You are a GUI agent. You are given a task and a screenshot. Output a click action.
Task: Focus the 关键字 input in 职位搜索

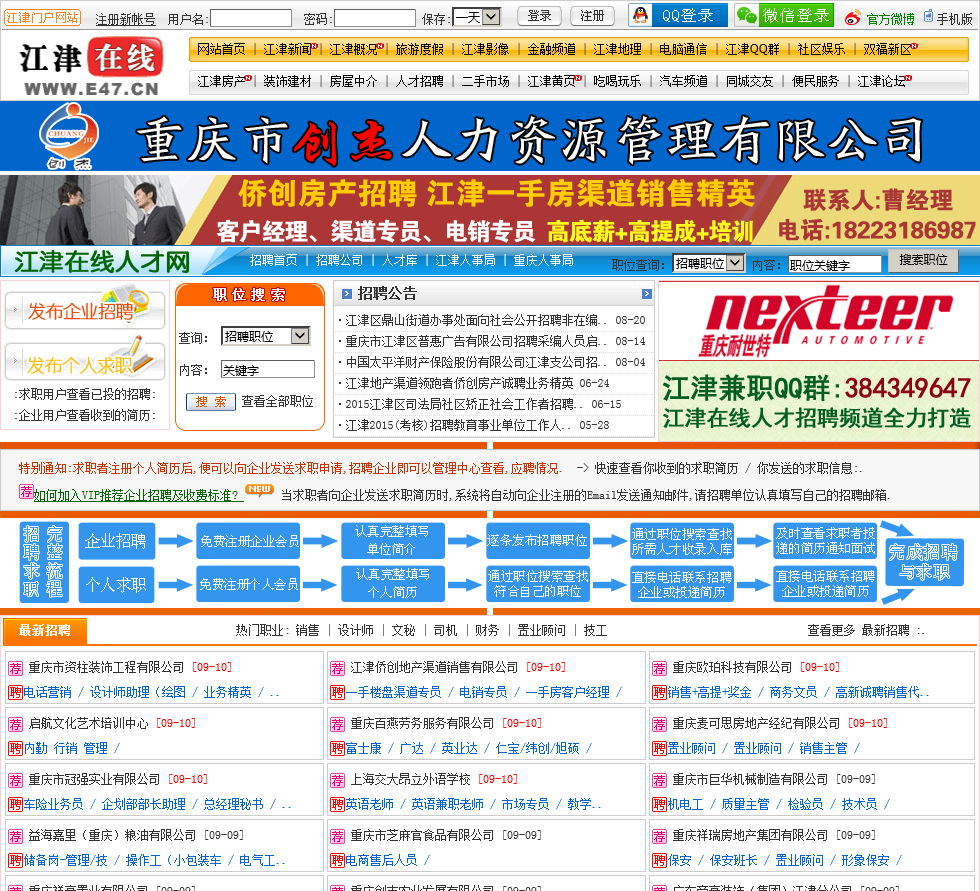268,369
